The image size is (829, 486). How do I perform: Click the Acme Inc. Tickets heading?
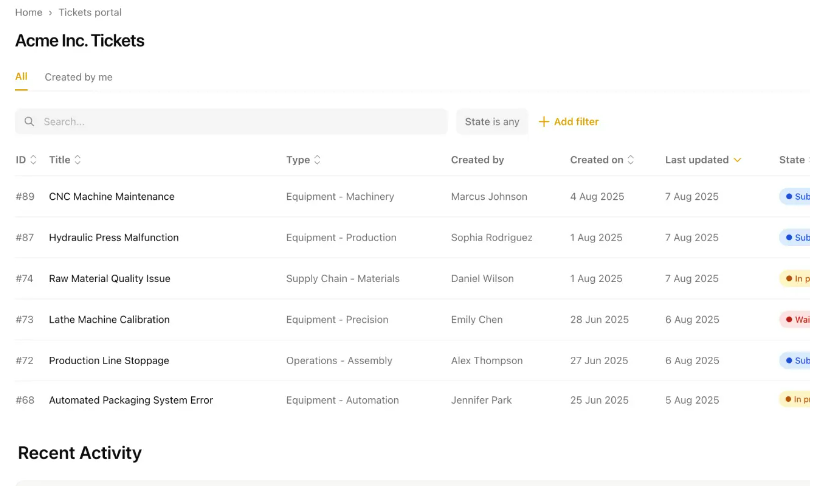click(80, 41)
